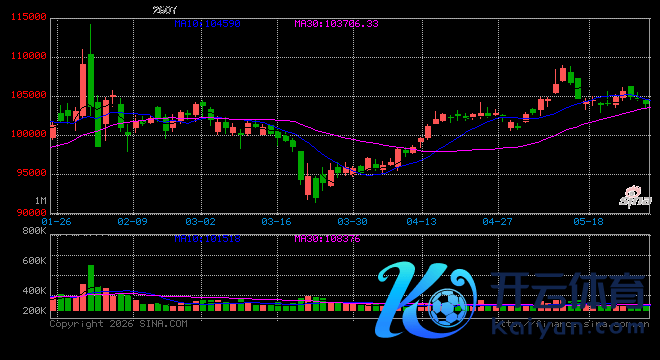Click the 01-26 date label
The image size is (660, 360).
[x=56, y=221]
